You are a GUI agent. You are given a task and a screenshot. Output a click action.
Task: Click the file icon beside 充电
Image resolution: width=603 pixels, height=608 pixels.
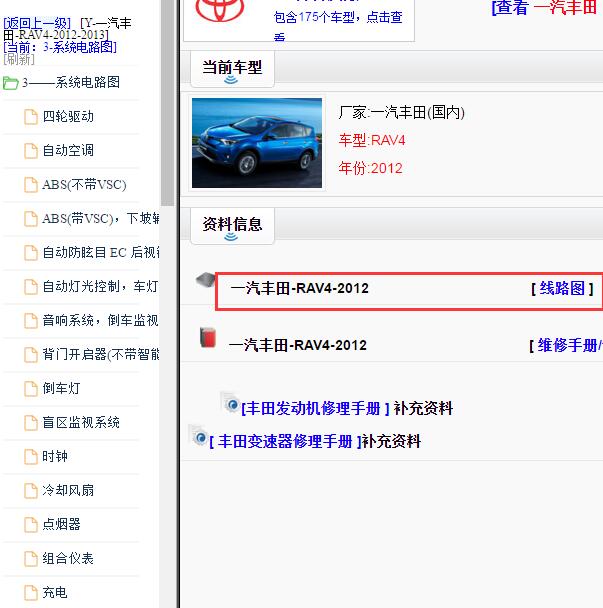pos(31,593)
